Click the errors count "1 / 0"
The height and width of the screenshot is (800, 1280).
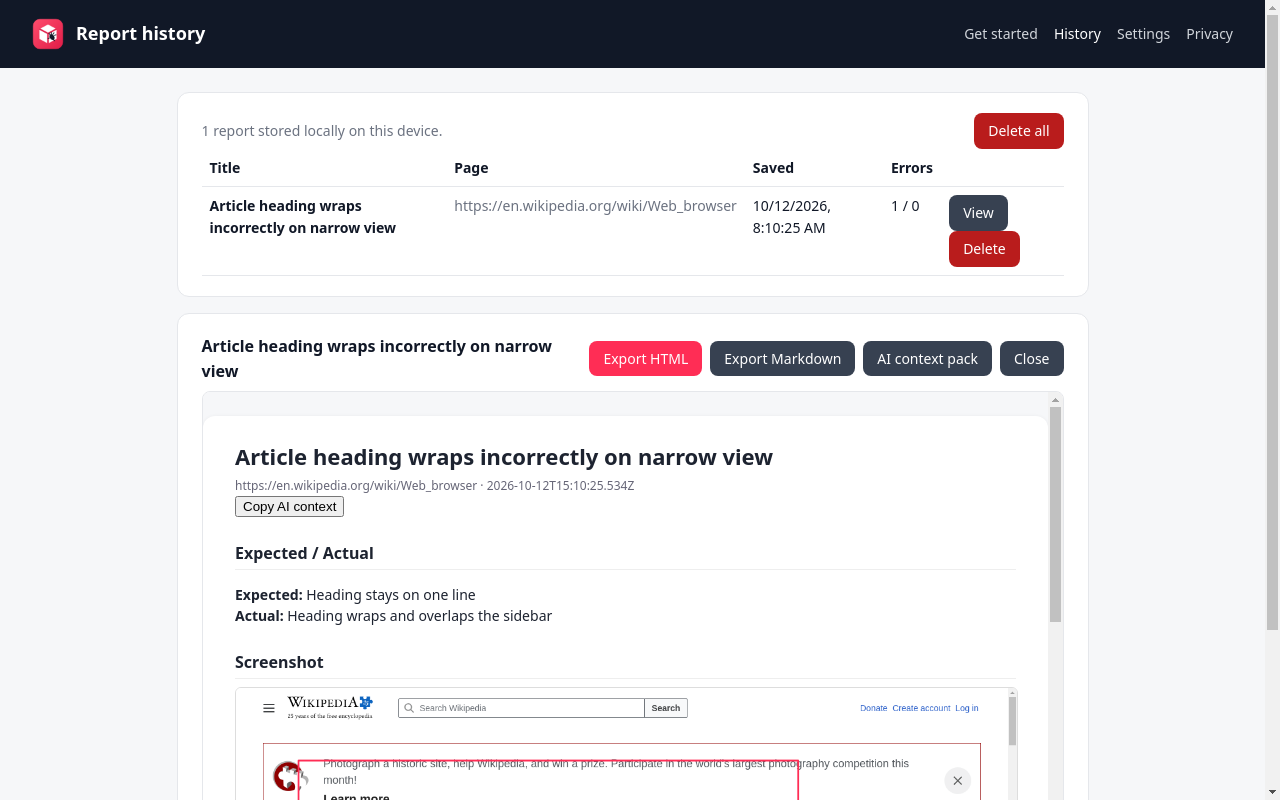tap(905, 206)
